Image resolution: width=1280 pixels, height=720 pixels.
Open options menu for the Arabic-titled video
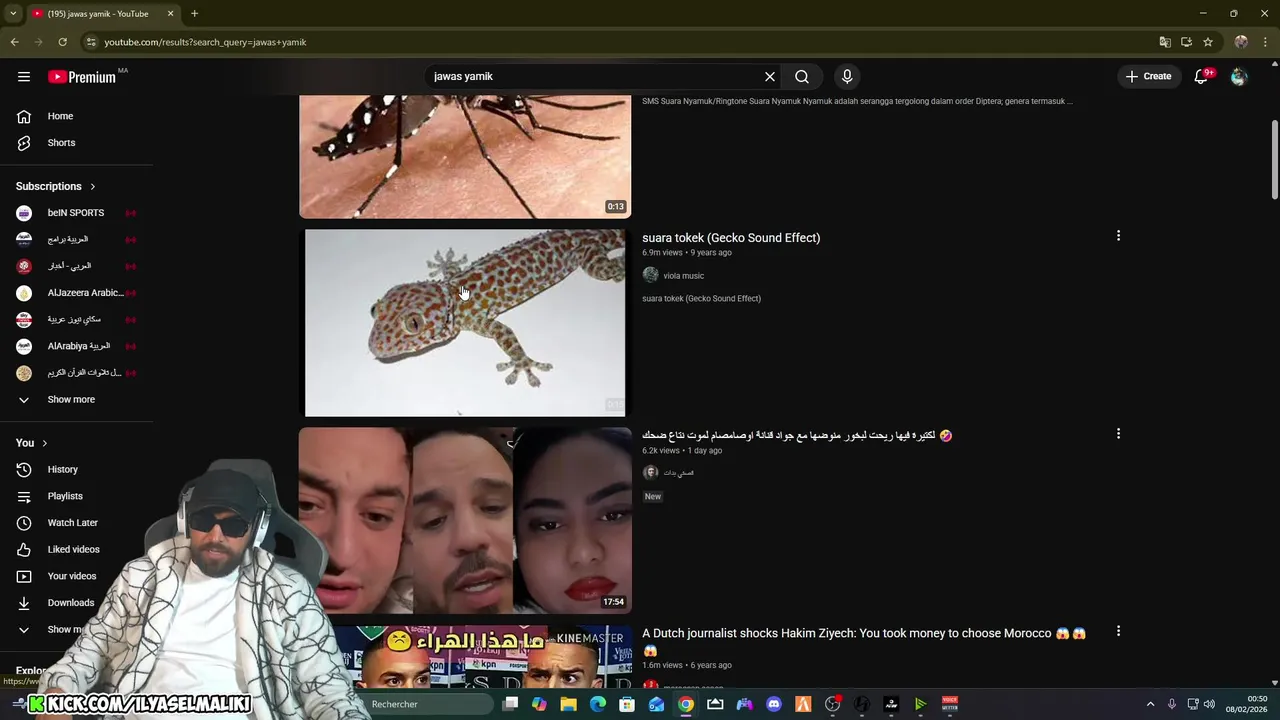pos(1118,434)
